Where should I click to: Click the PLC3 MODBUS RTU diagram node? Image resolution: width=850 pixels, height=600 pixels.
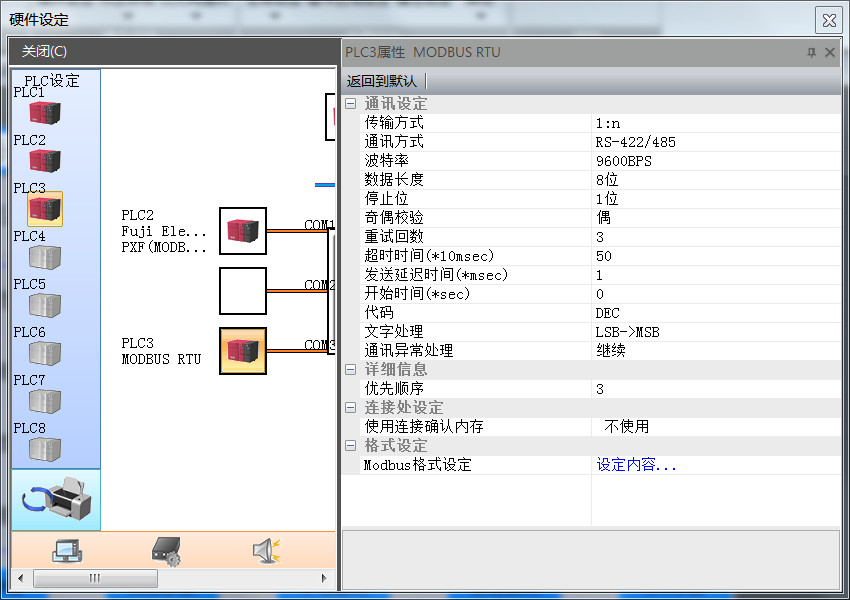pos(243,351)
